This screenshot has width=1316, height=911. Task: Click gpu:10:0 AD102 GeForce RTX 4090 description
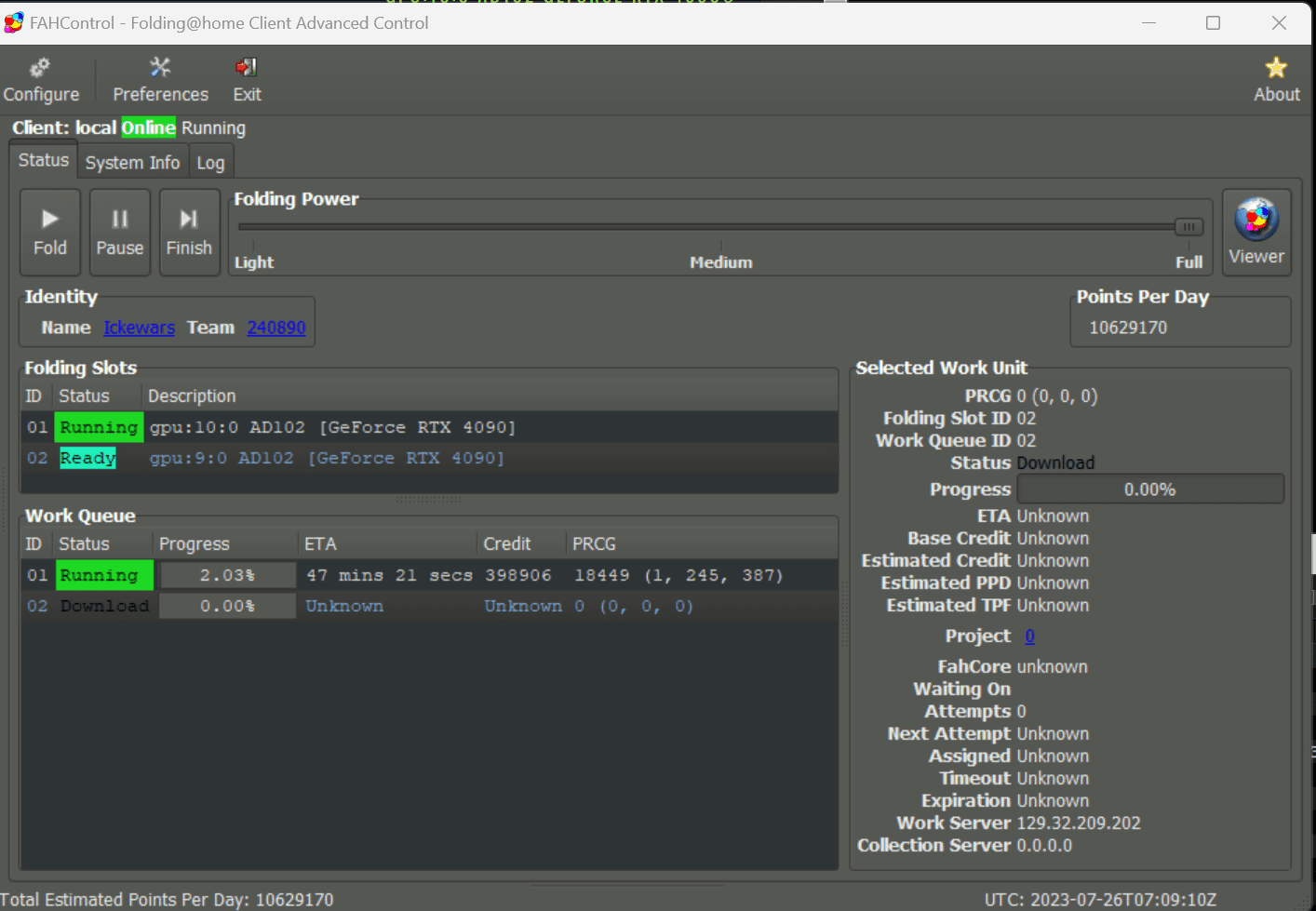[x=332, y=427]
